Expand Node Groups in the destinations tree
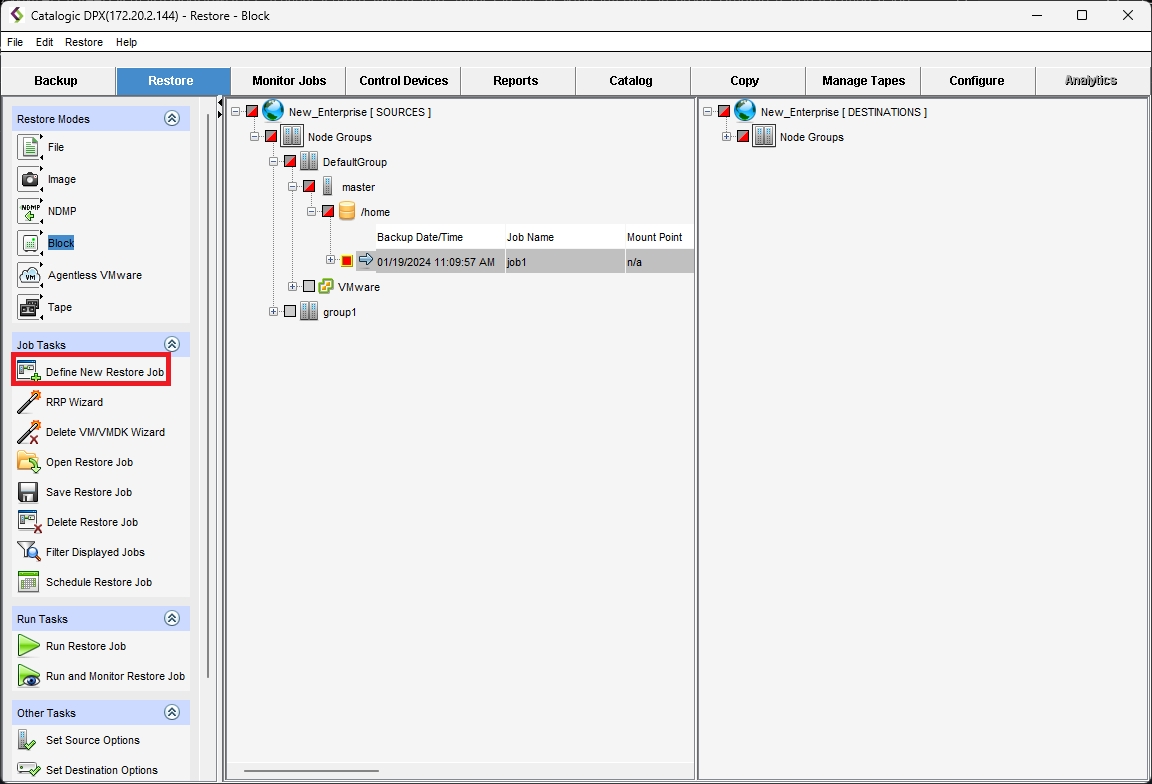 [727, 137]
